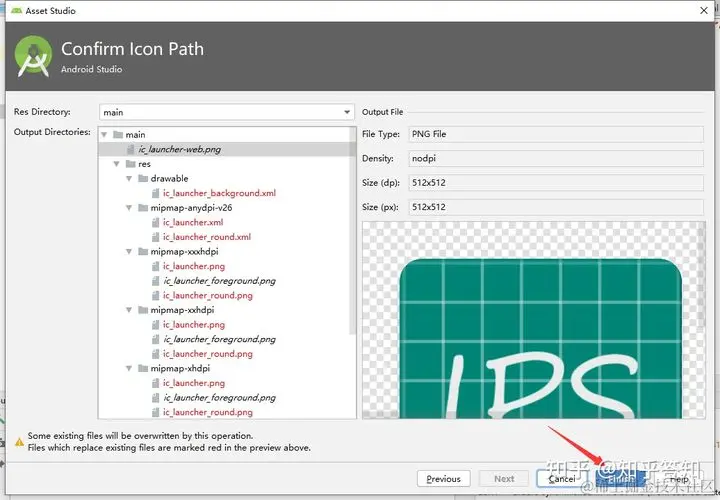
Task: Open Help from the dialog footer
Action: [679, 479]
